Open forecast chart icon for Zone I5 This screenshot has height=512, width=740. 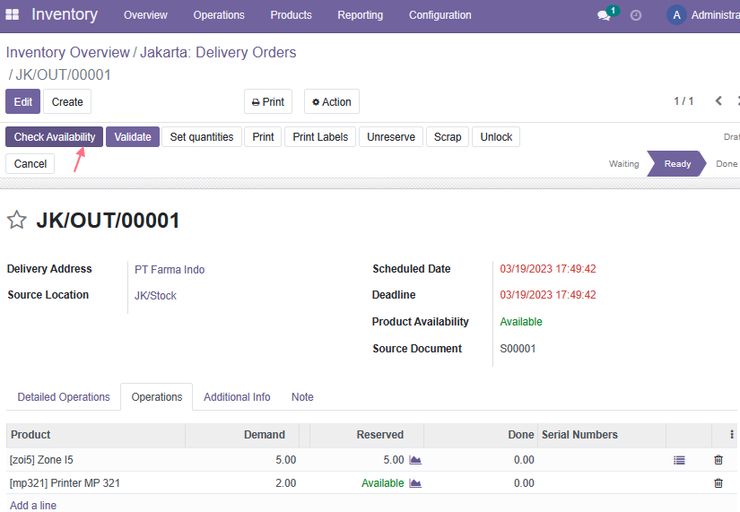[415, 460]
